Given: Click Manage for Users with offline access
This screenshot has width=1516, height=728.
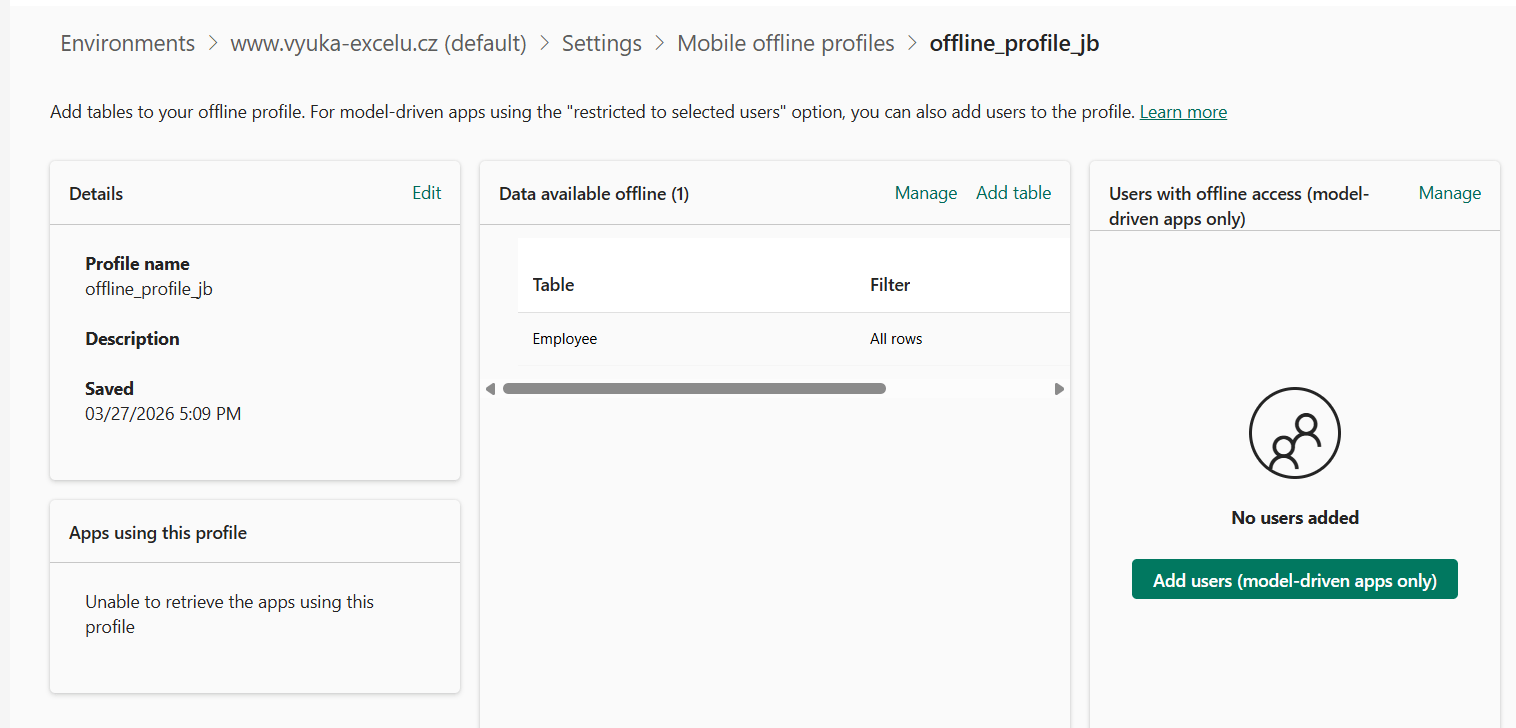Looking at the screenshot, I should click(x=1449, y=193).
